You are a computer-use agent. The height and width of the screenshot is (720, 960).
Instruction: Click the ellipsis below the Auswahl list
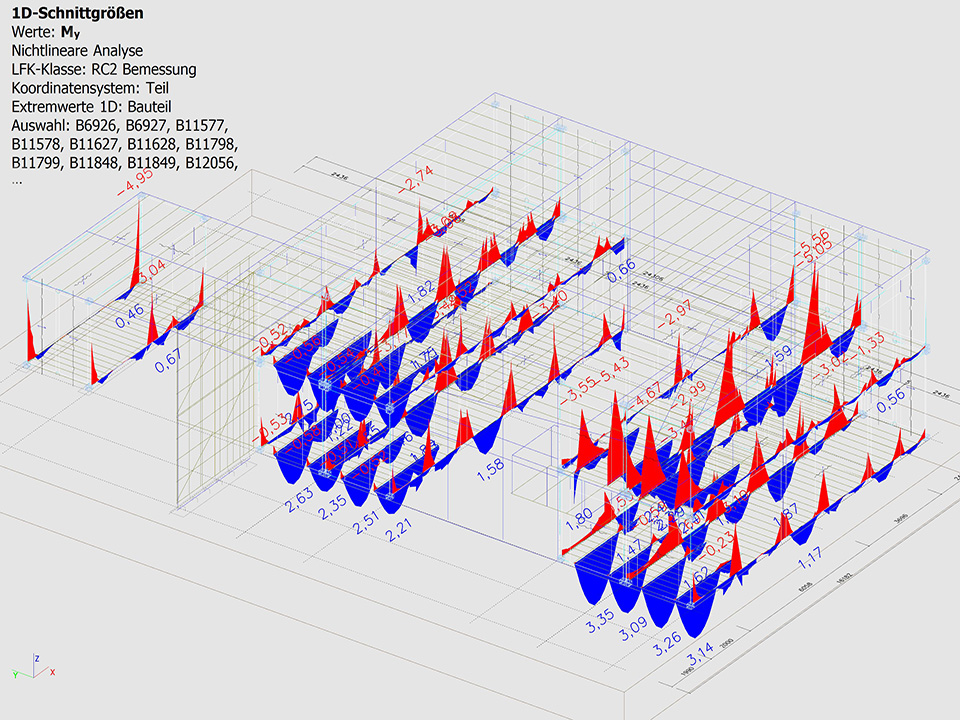16,181
